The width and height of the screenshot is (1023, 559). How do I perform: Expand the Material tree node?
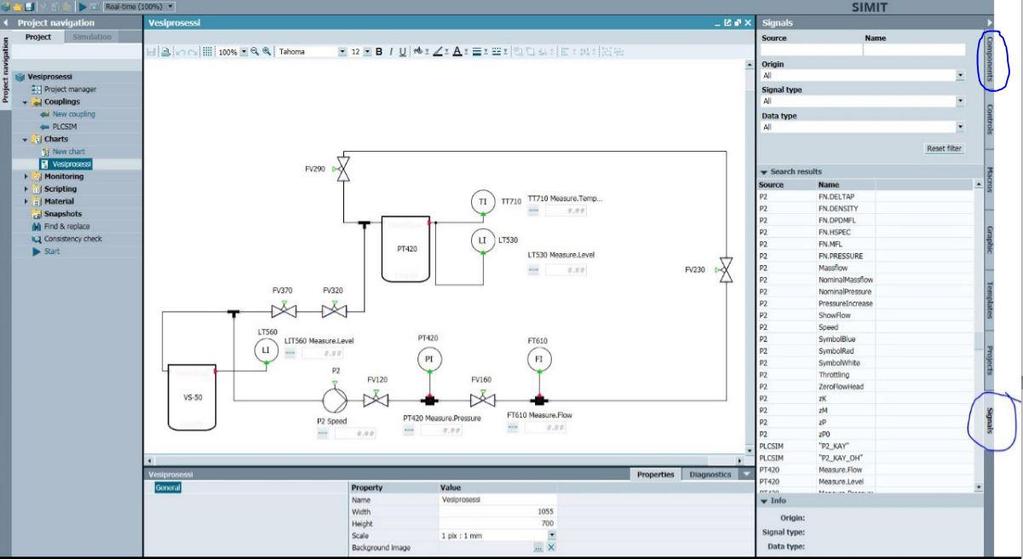(x=25, y=202)
